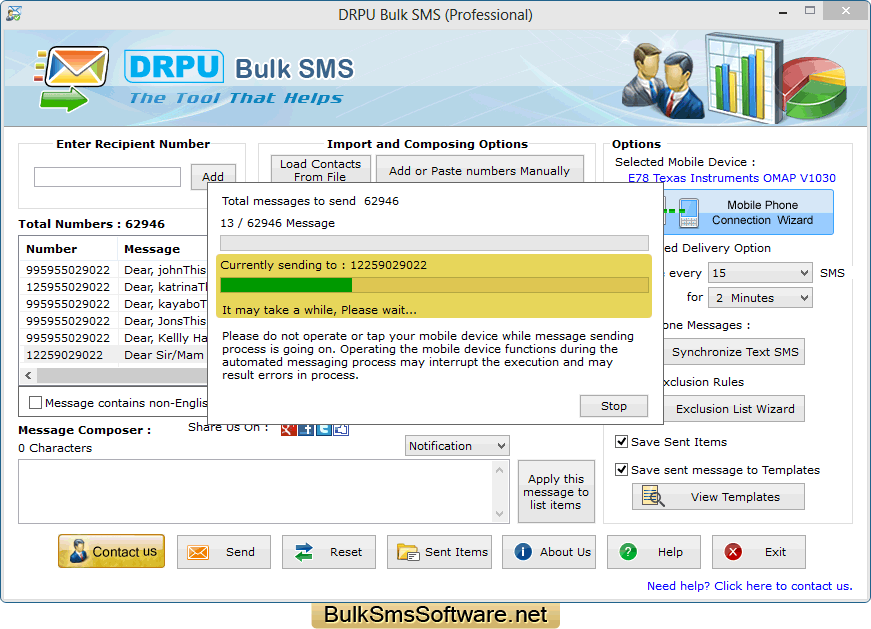
Task: Minimize the DRPU Bulk SMS window
Action: click(783, 11)
